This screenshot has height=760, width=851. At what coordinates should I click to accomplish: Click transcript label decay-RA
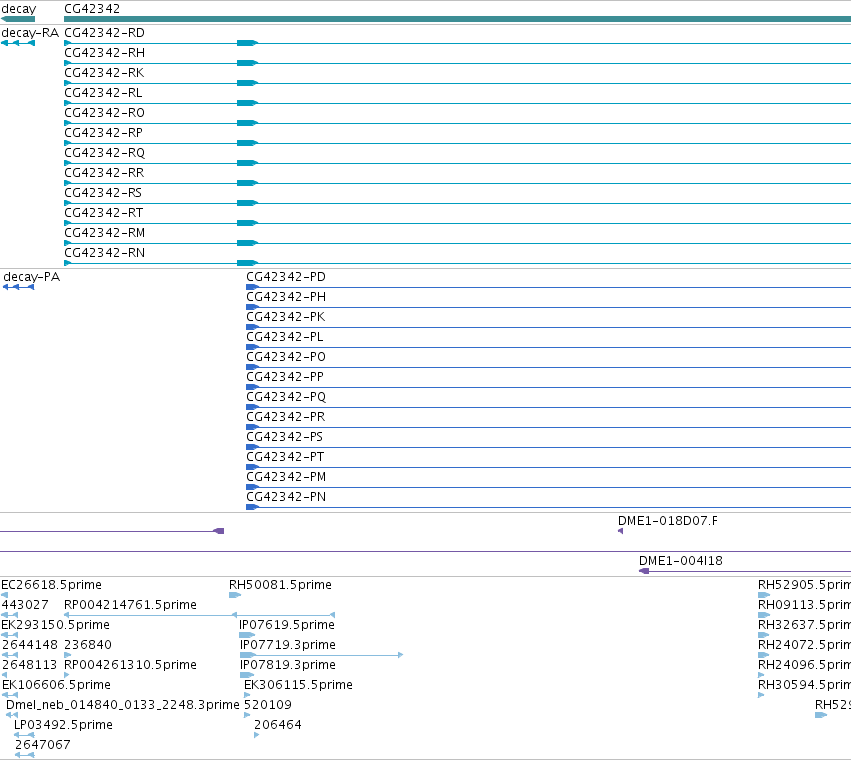[x=30, y=33]
